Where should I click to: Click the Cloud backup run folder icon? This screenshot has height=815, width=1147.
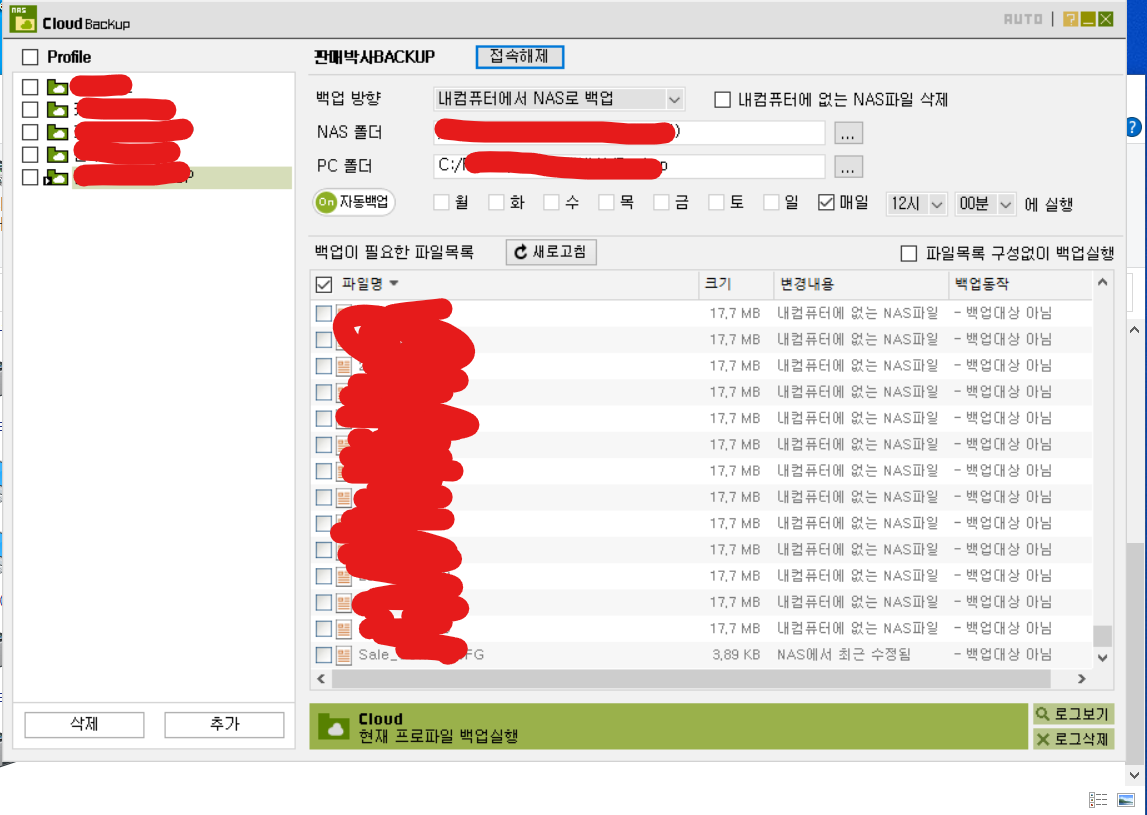pos(334,727)
